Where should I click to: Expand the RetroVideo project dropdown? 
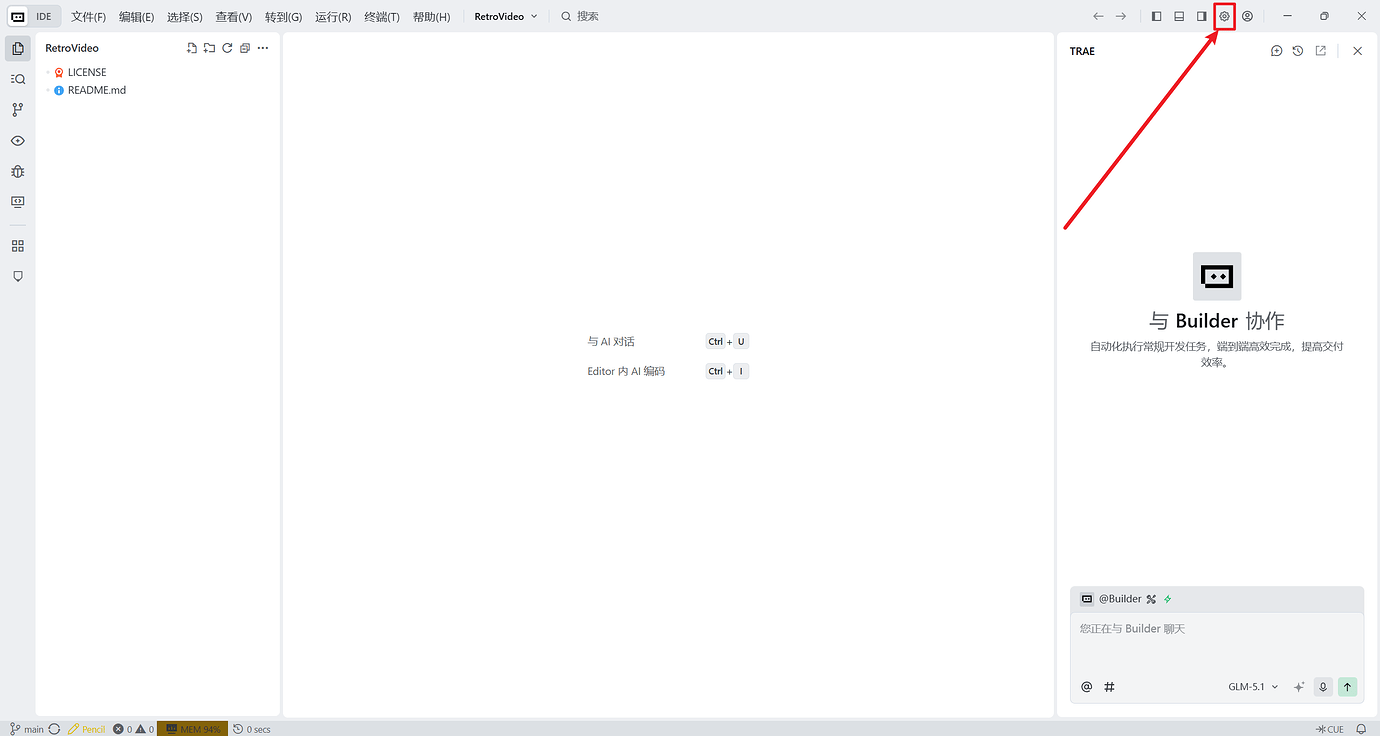505,16
